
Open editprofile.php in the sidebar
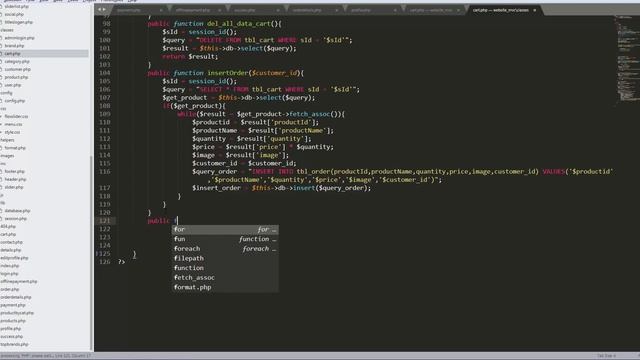point(14,258)
